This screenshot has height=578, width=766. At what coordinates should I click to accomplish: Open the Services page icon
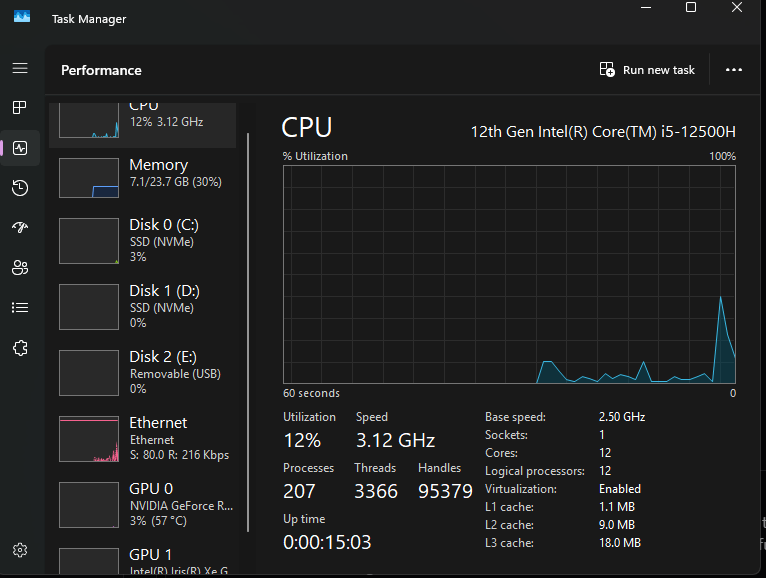pyautogui.click(x=20, y=348)
